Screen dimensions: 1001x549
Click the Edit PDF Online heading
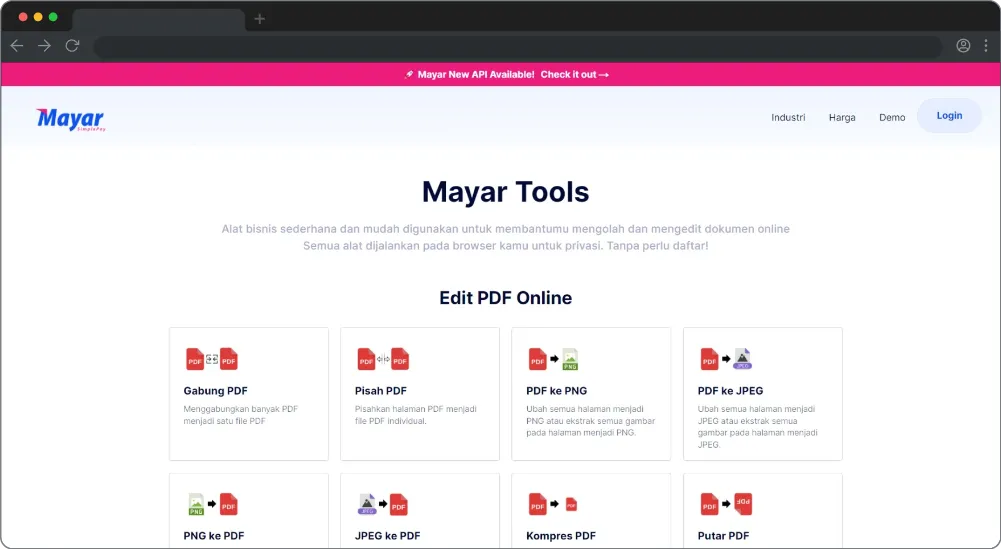tap(506, 297)
